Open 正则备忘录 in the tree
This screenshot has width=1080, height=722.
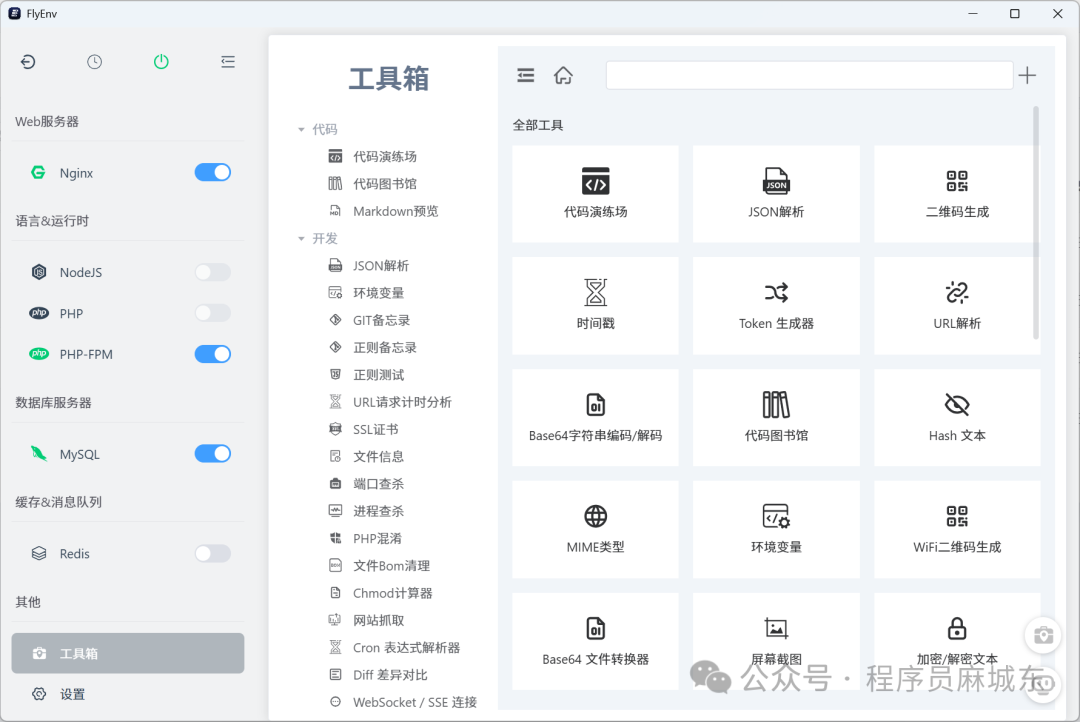tap(384, 348)
